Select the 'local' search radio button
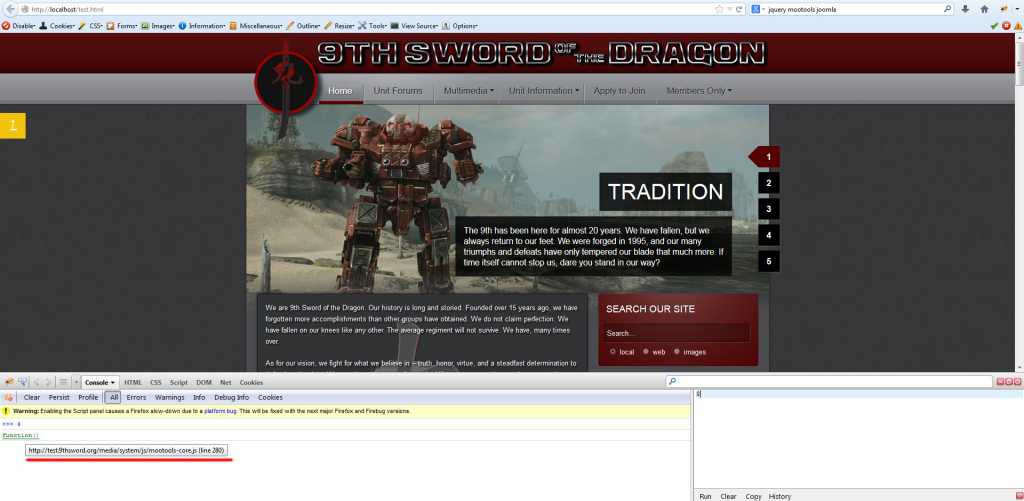 click(612, 352)
